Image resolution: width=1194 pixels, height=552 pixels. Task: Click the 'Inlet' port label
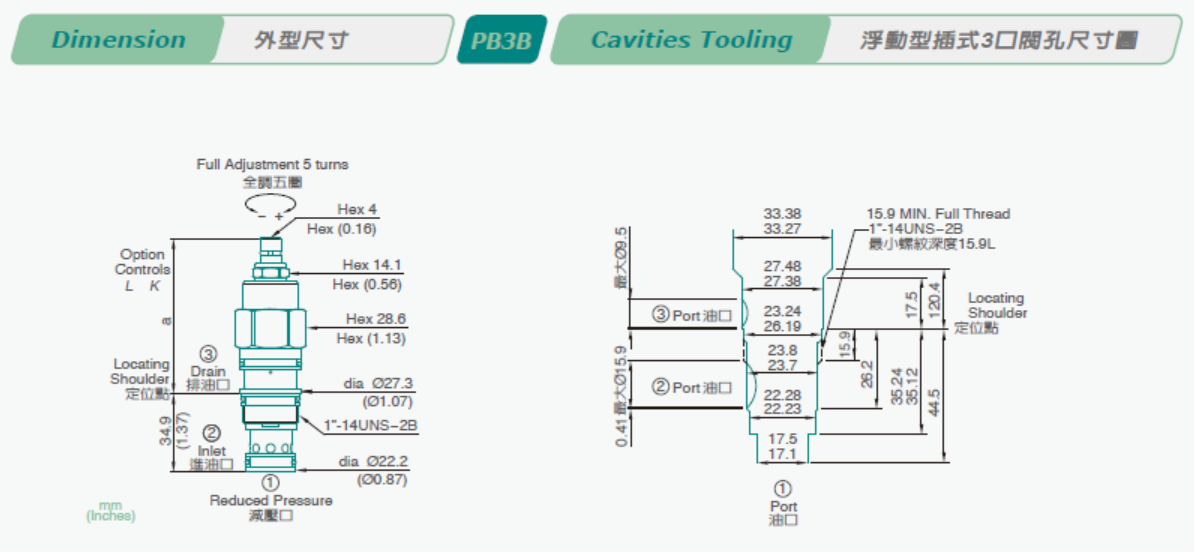point(212,451)
